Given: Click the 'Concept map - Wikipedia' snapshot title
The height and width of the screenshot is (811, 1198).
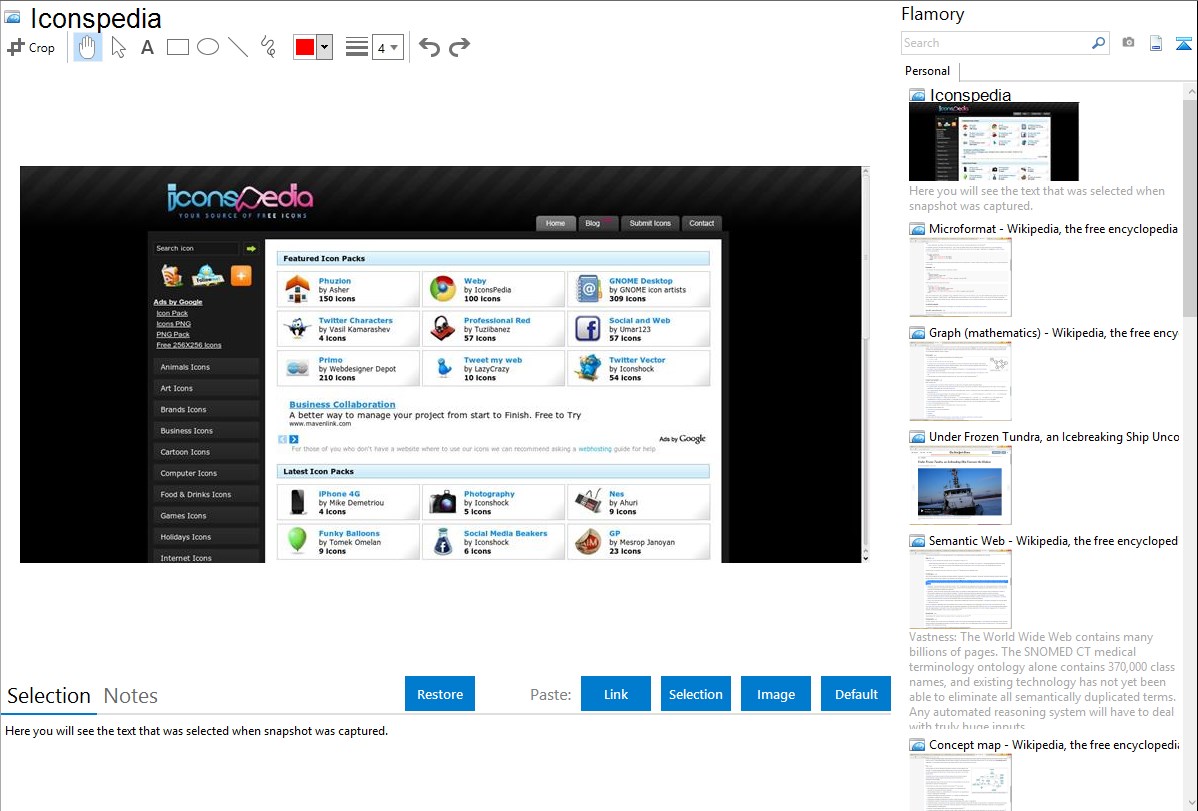Looking at the screenshot, I should pyautogui.click(x=1054, y=744).
